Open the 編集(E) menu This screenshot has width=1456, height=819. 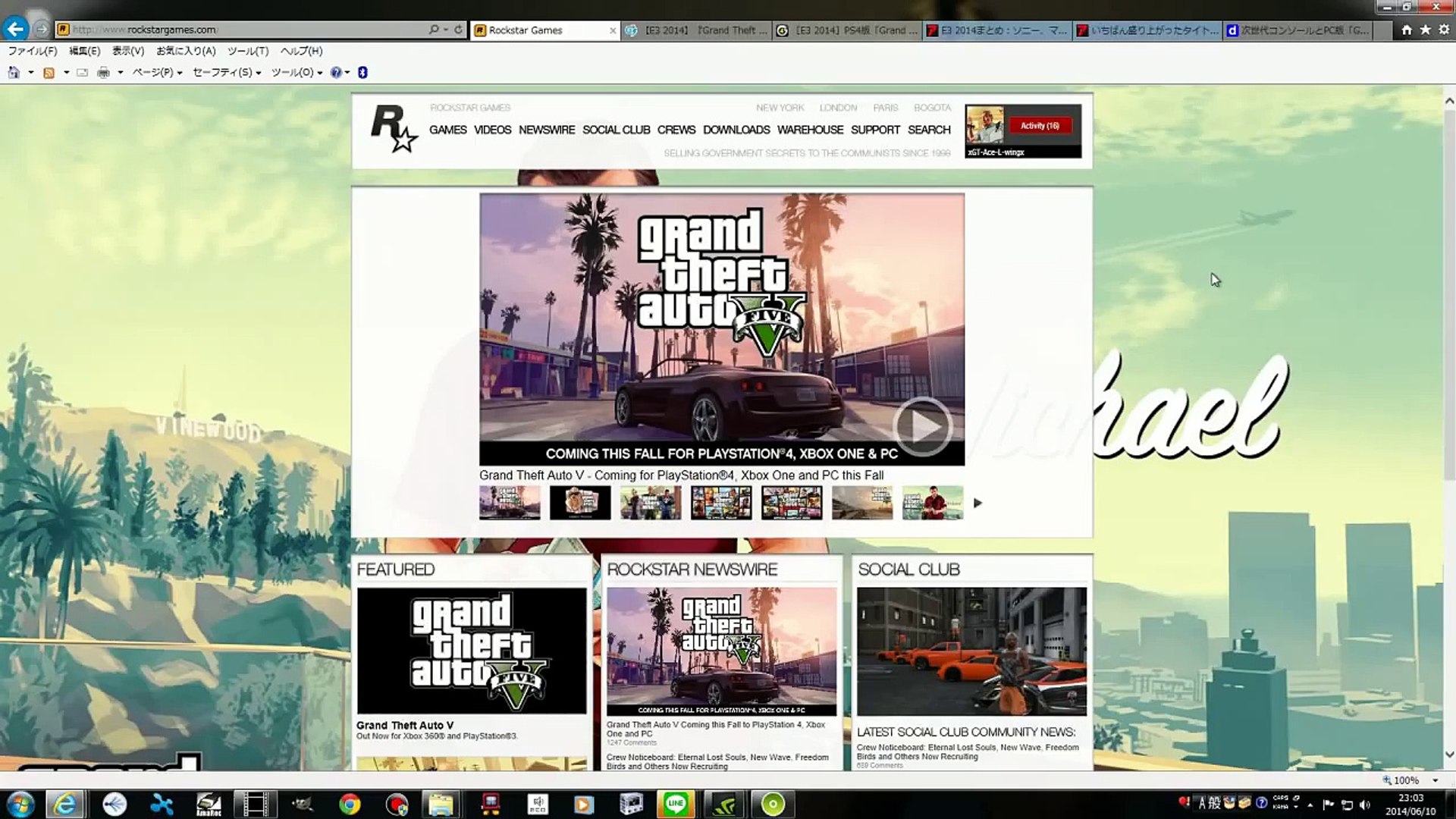pyautogui.click(x=84, y=51)
